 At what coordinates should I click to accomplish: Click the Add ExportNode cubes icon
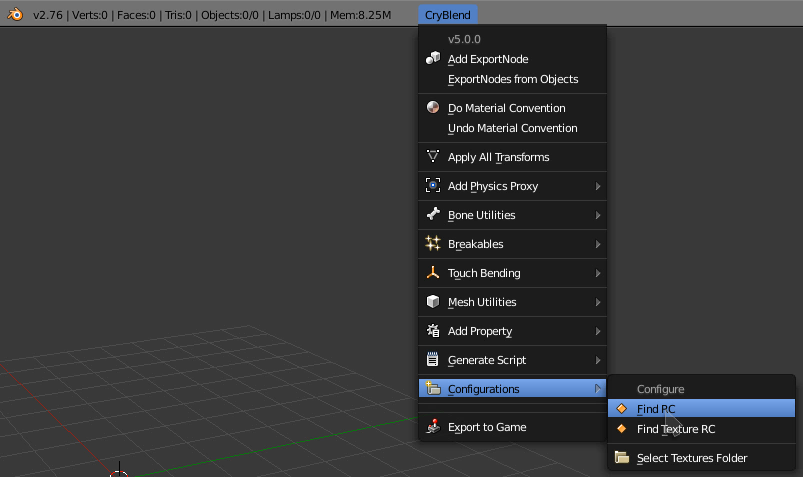[x=433, y=58]
